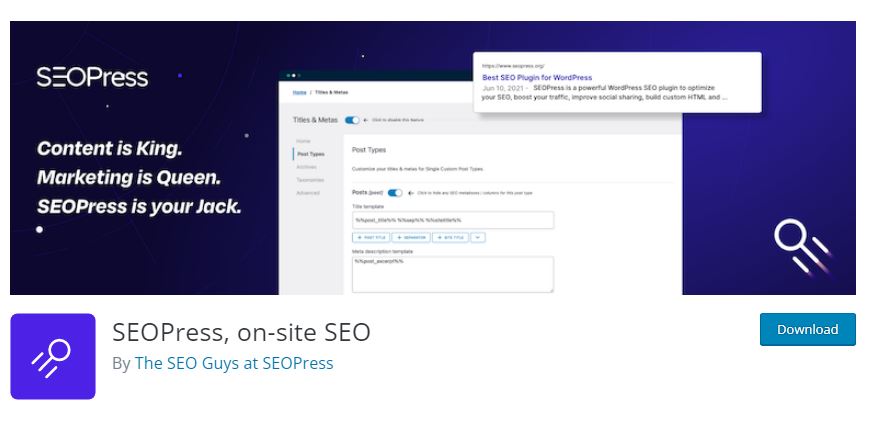Toggle the Titles & Metas feature switch
The image size is (873, 429).
coord(352,120)
